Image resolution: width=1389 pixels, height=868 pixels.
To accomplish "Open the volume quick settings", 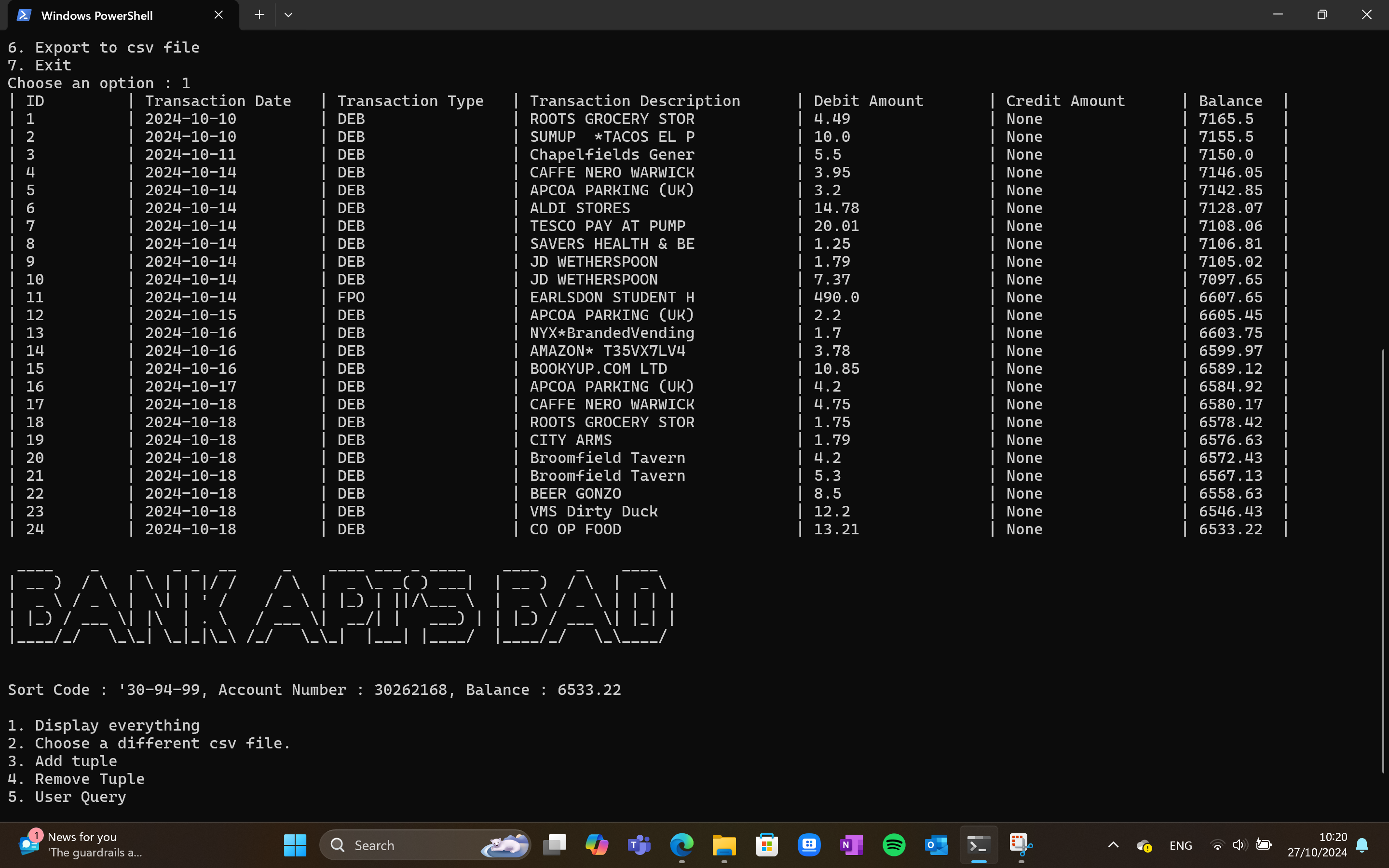I will tap(1239, 845).
